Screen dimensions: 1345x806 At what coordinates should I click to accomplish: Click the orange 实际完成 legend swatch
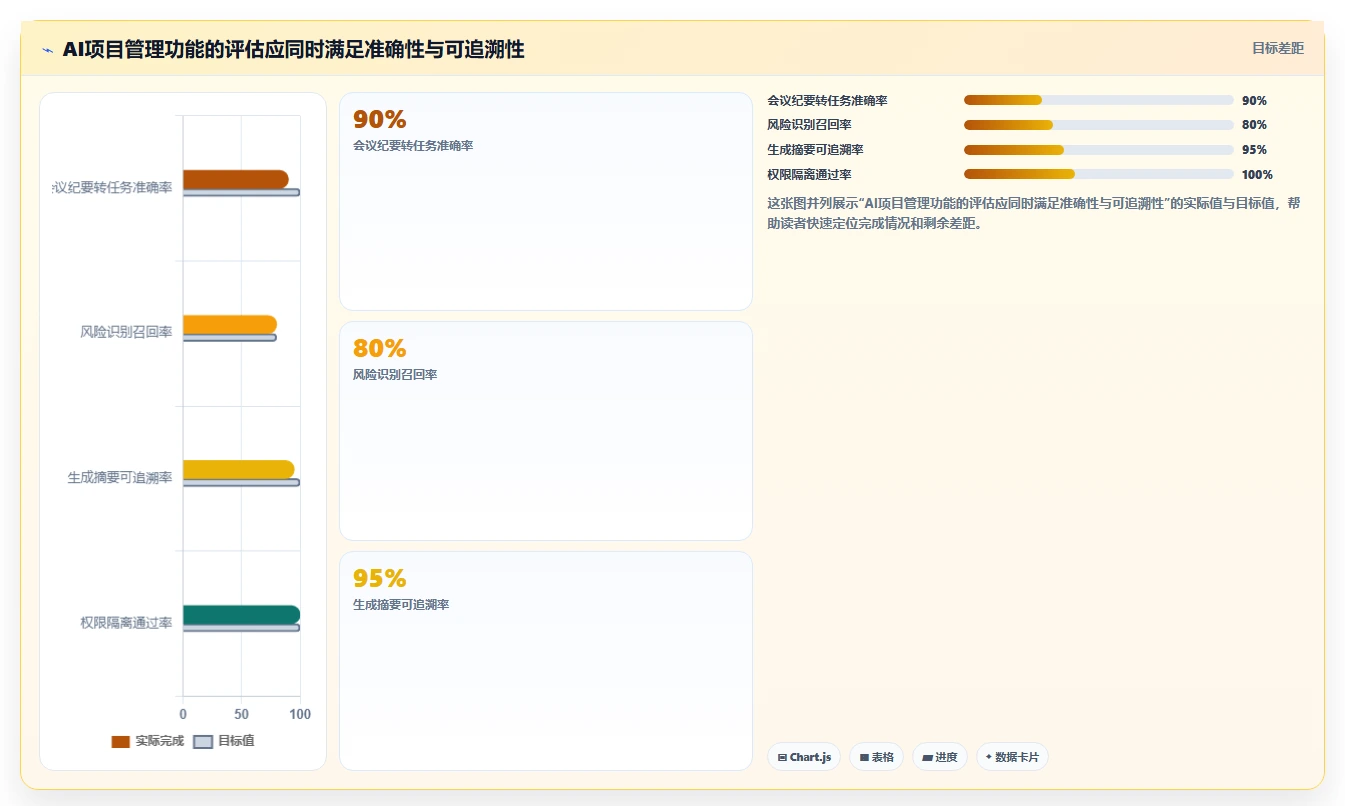(121, 742)
